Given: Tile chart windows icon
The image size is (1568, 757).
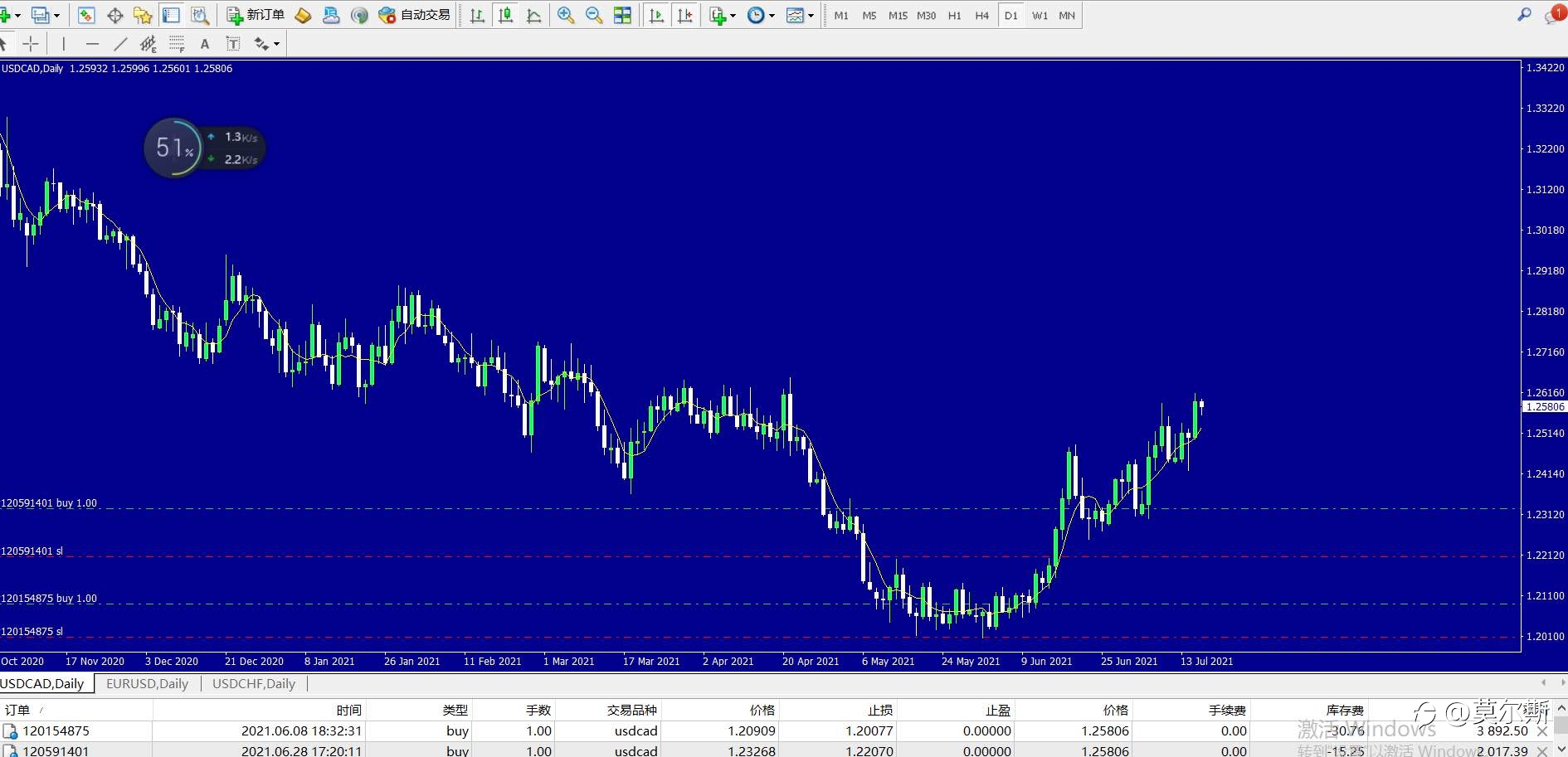Looking at the screenshot, I should 622,15.
